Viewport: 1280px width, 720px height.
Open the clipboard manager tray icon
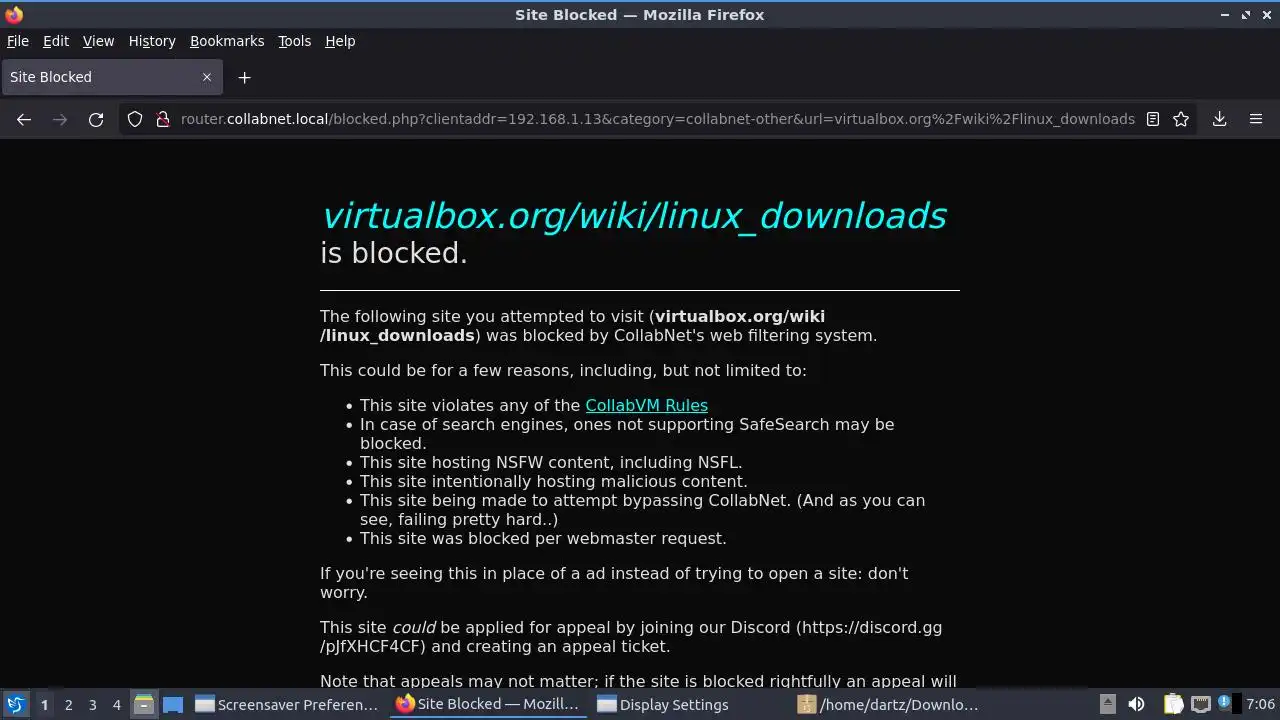(1173, 704)
